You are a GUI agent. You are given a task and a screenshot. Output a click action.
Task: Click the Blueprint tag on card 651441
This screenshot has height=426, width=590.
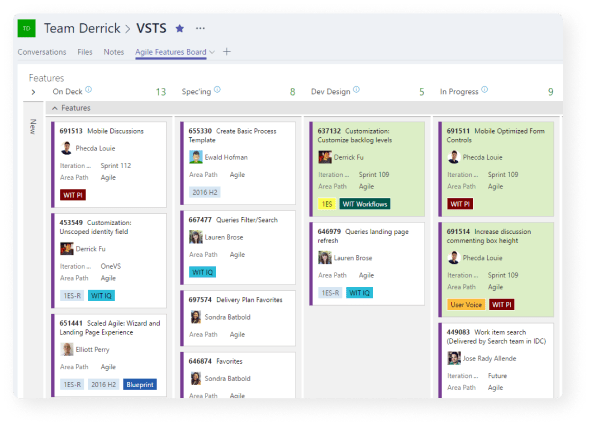coord(140,385)
